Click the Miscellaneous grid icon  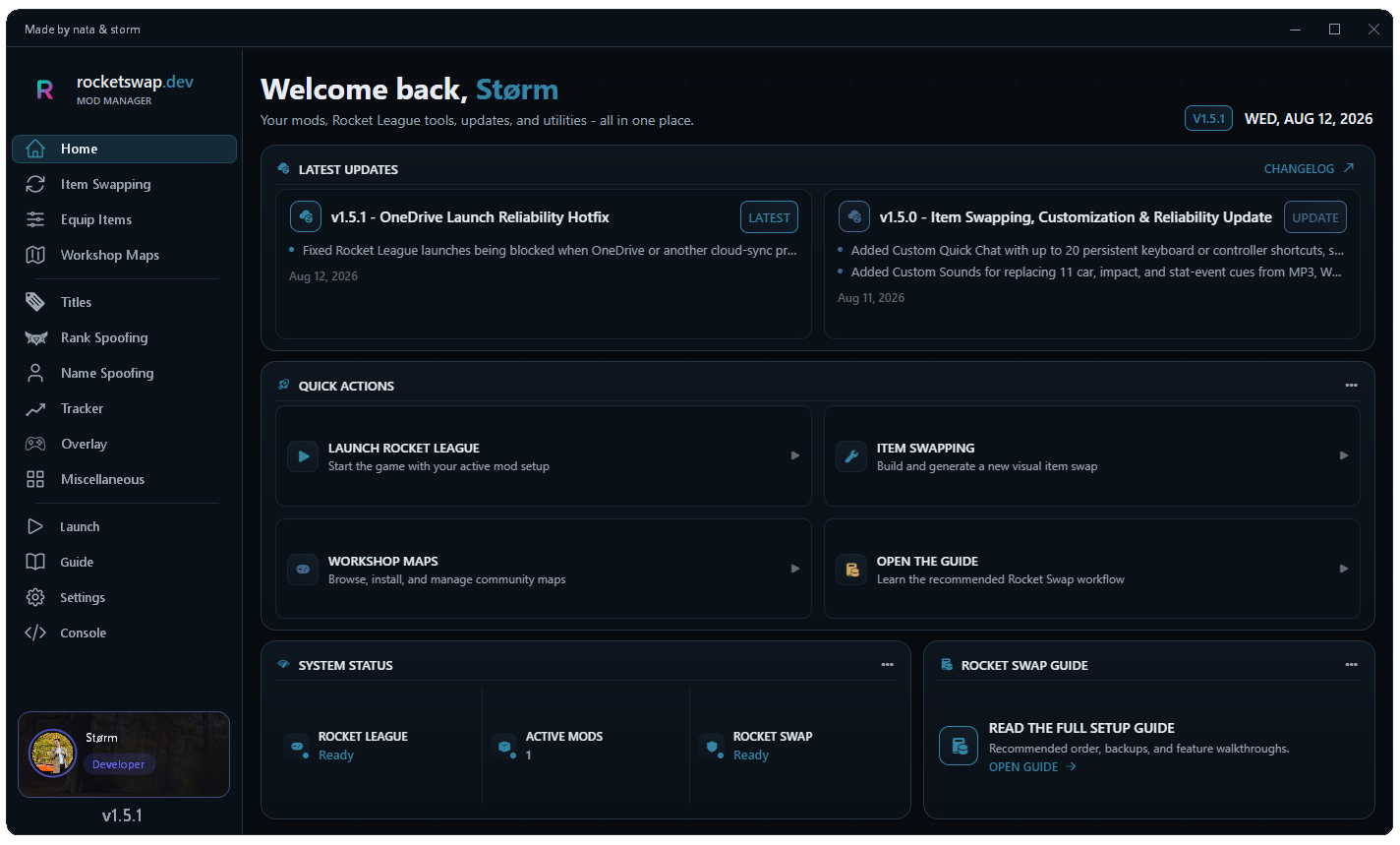[x=35, y=479]
